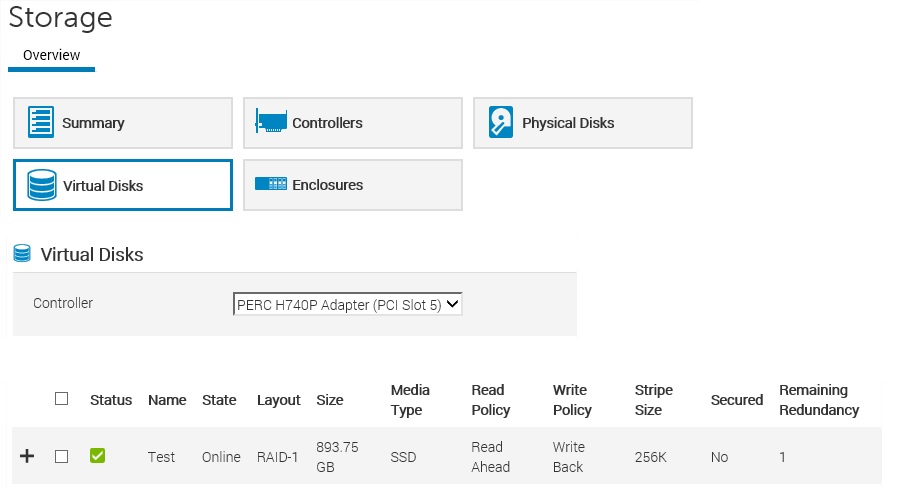Click the Size column header
This screenshot has height=500, width=898.
[330, 400]
